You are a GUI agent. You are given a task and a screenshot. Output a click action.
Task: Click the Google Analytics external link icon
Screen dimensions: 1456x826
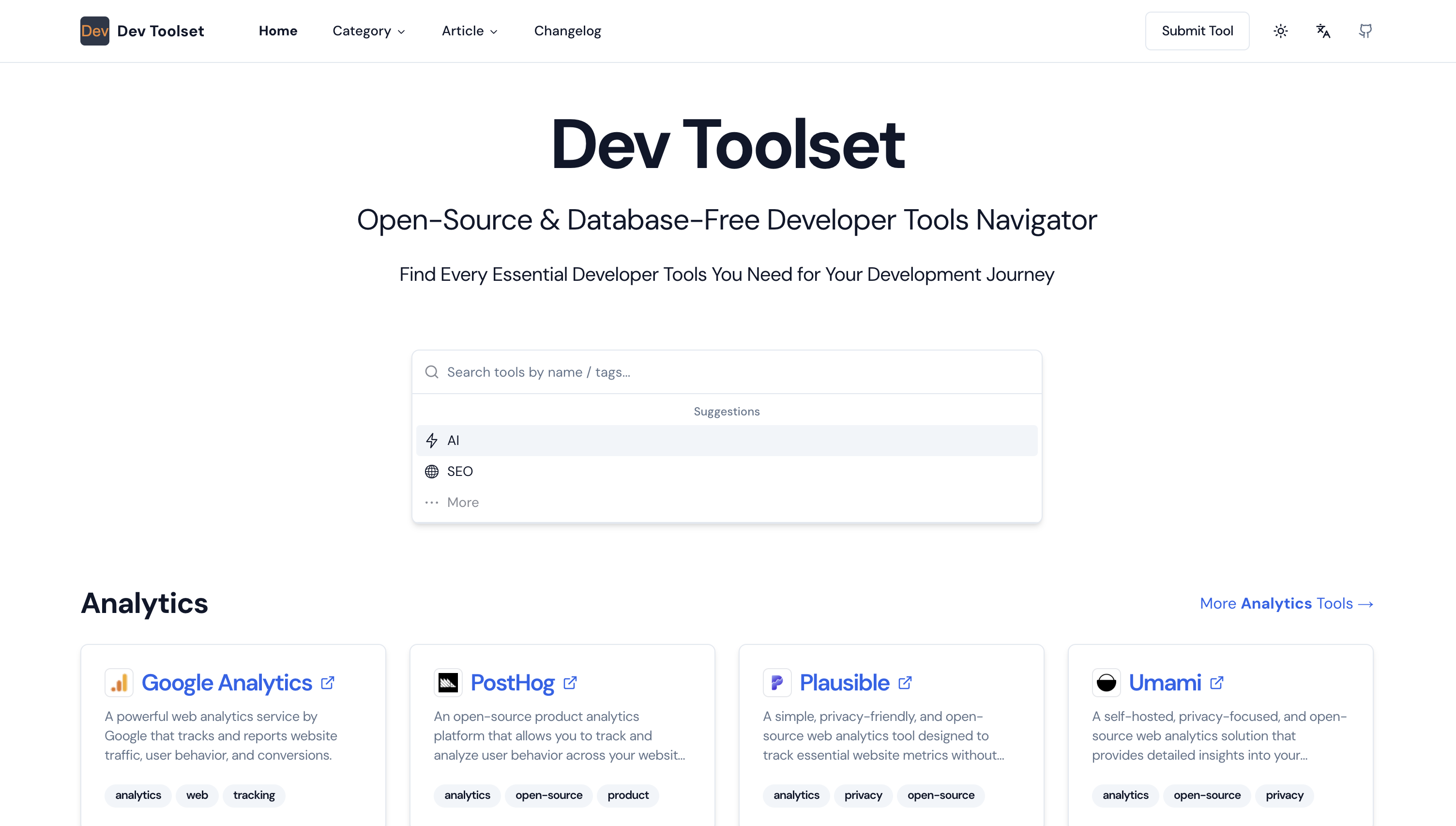pyautogui.click(x=327, y=683)
